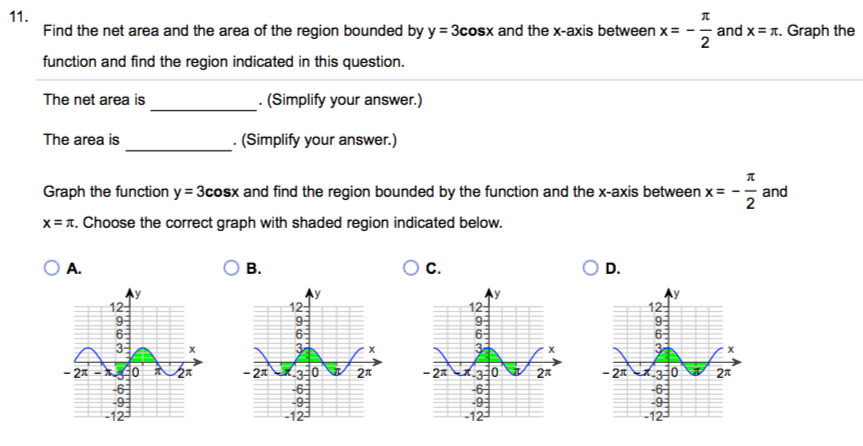Click the "B." option letter label
This screenshot has height=446, width=863.
[254, 267]
